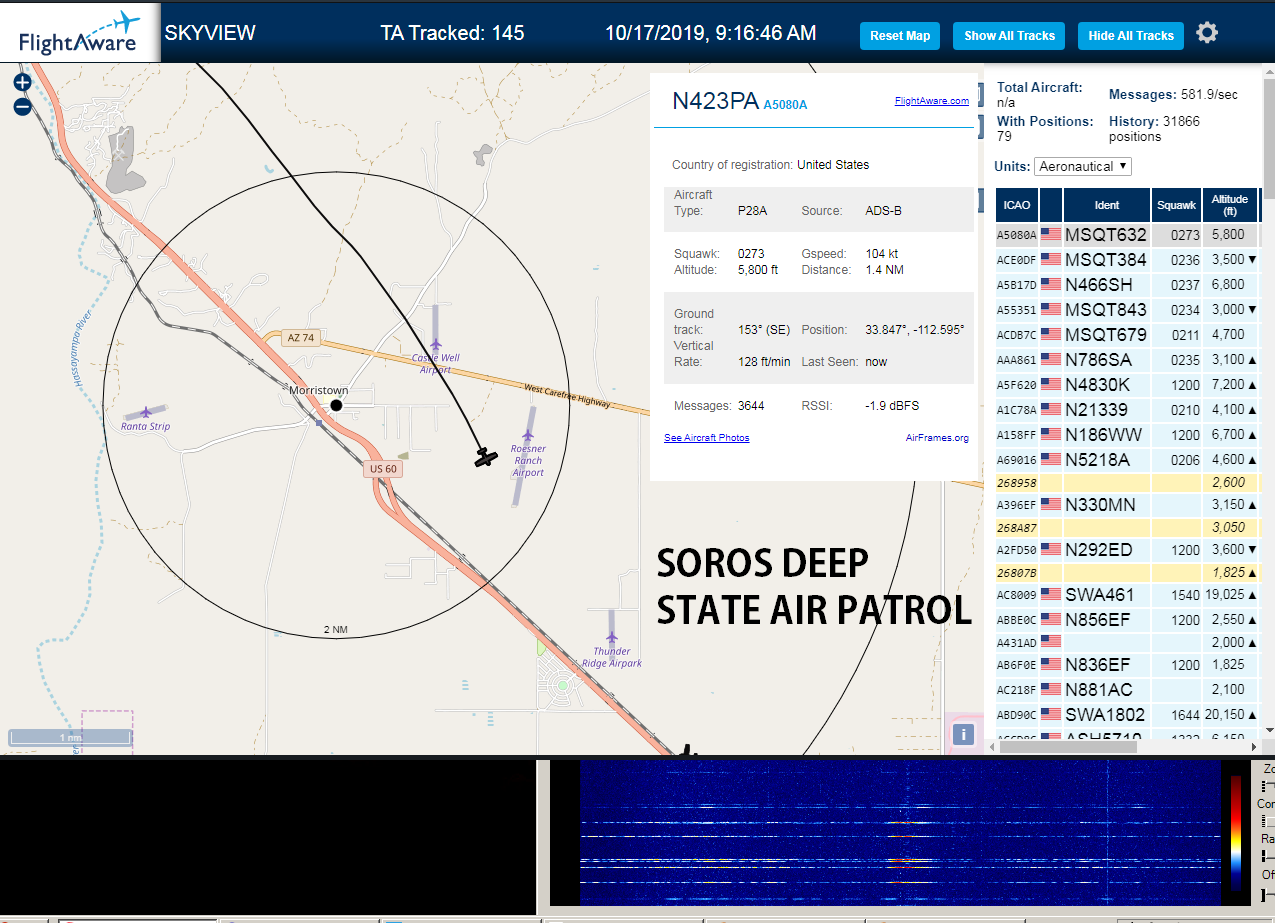Click Reset Map button

[x=900, y=36]
